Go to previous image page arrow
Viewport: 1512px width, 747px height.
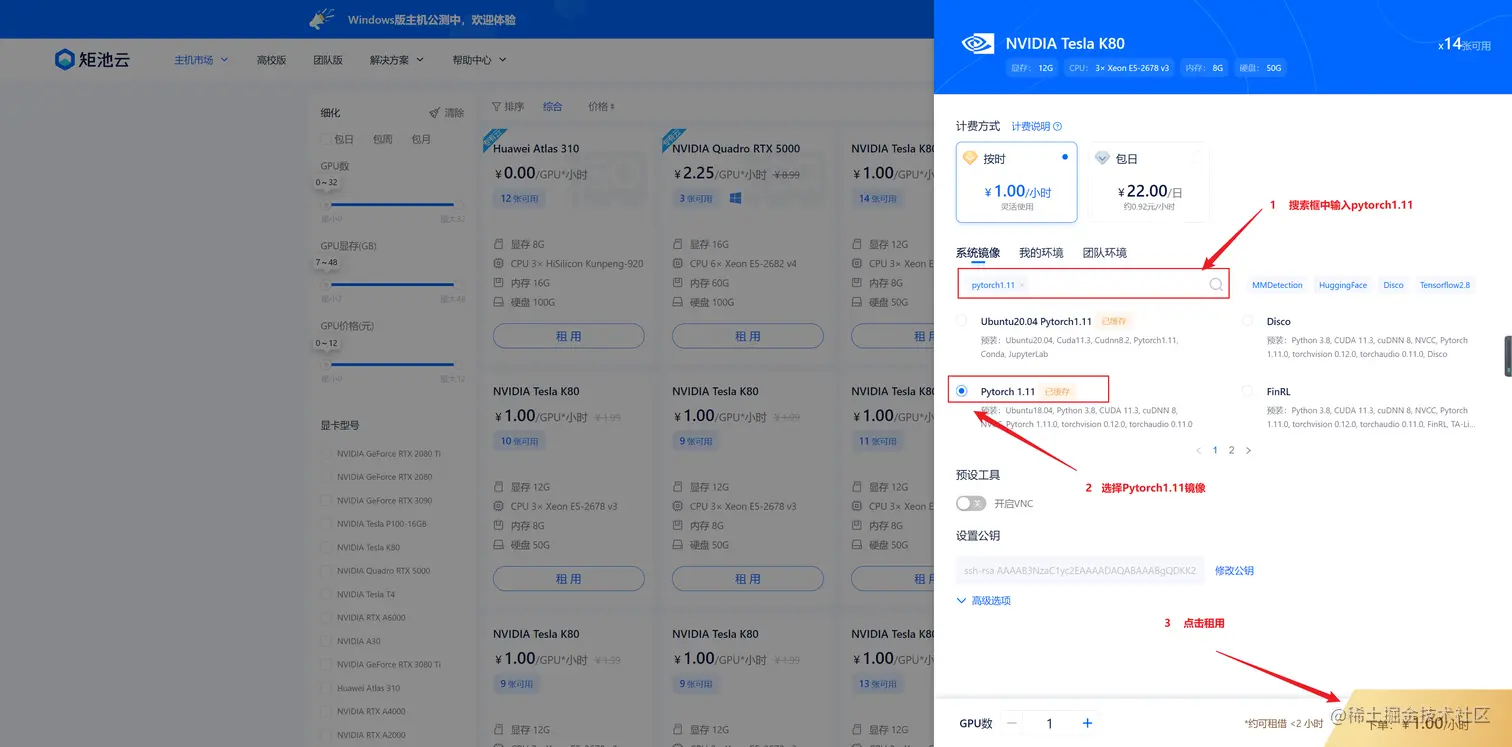click(1199, 450)
